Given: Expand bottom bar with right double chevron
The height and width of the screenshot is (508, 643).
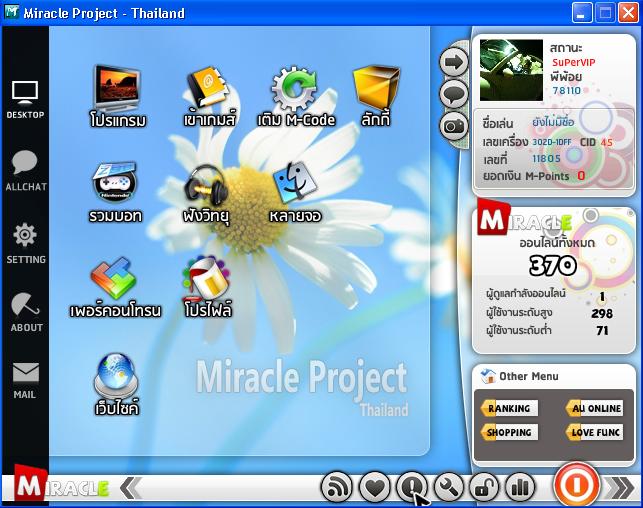Looking at the screenshot, I should [620, 488].
